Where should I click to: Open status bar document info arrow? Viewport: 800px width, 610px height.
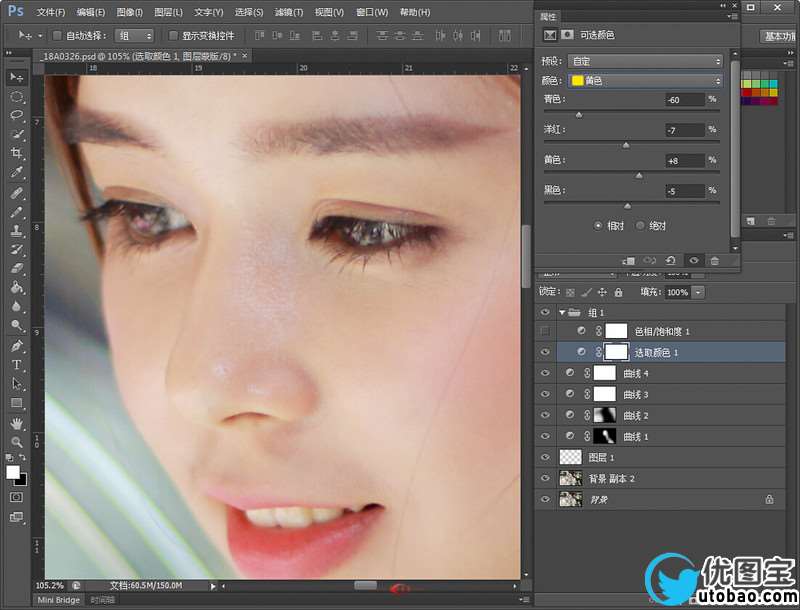pos(213,586)
